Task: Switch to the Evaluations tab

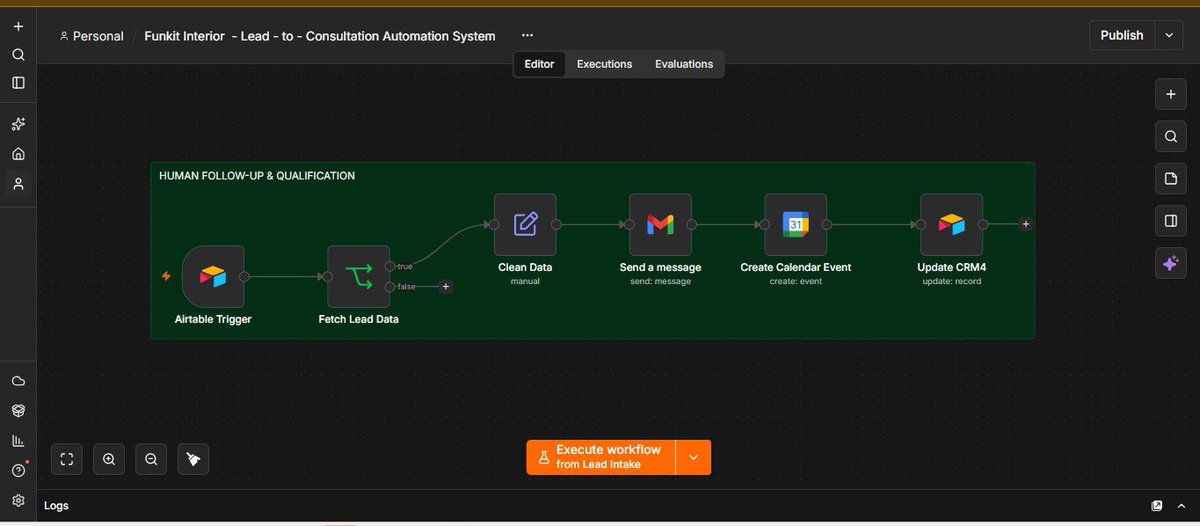Action: pyautogui.click(x=684, y=64)
